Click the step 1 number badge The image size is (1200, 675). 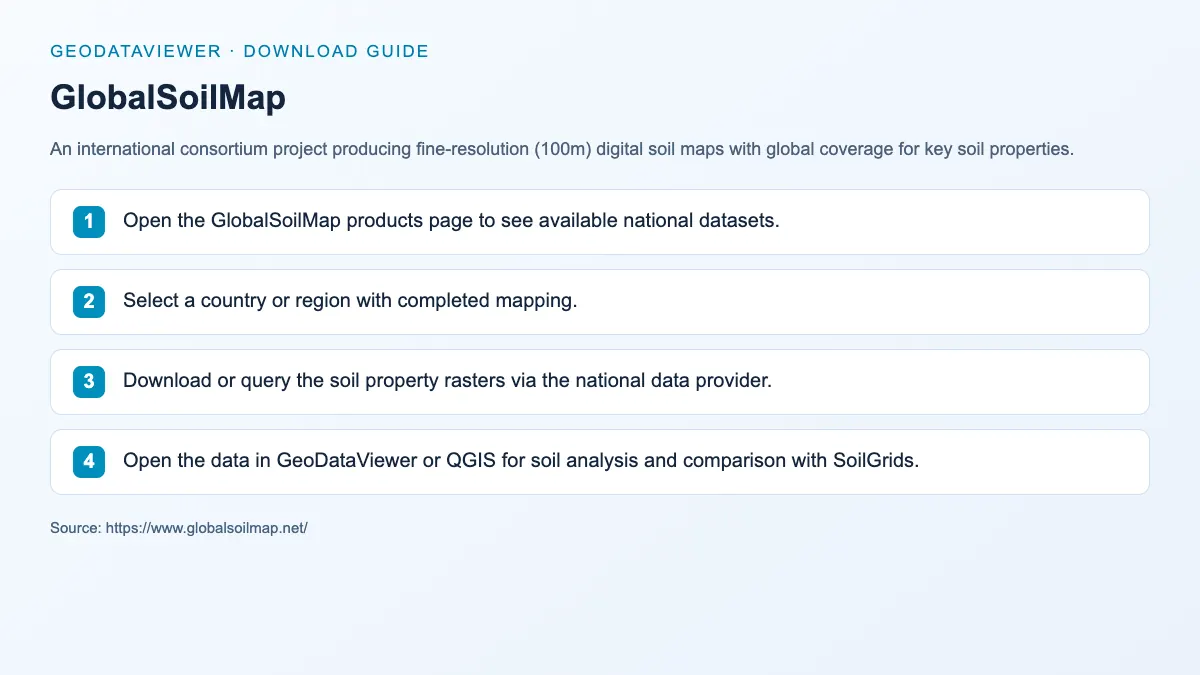pos(89,222)
